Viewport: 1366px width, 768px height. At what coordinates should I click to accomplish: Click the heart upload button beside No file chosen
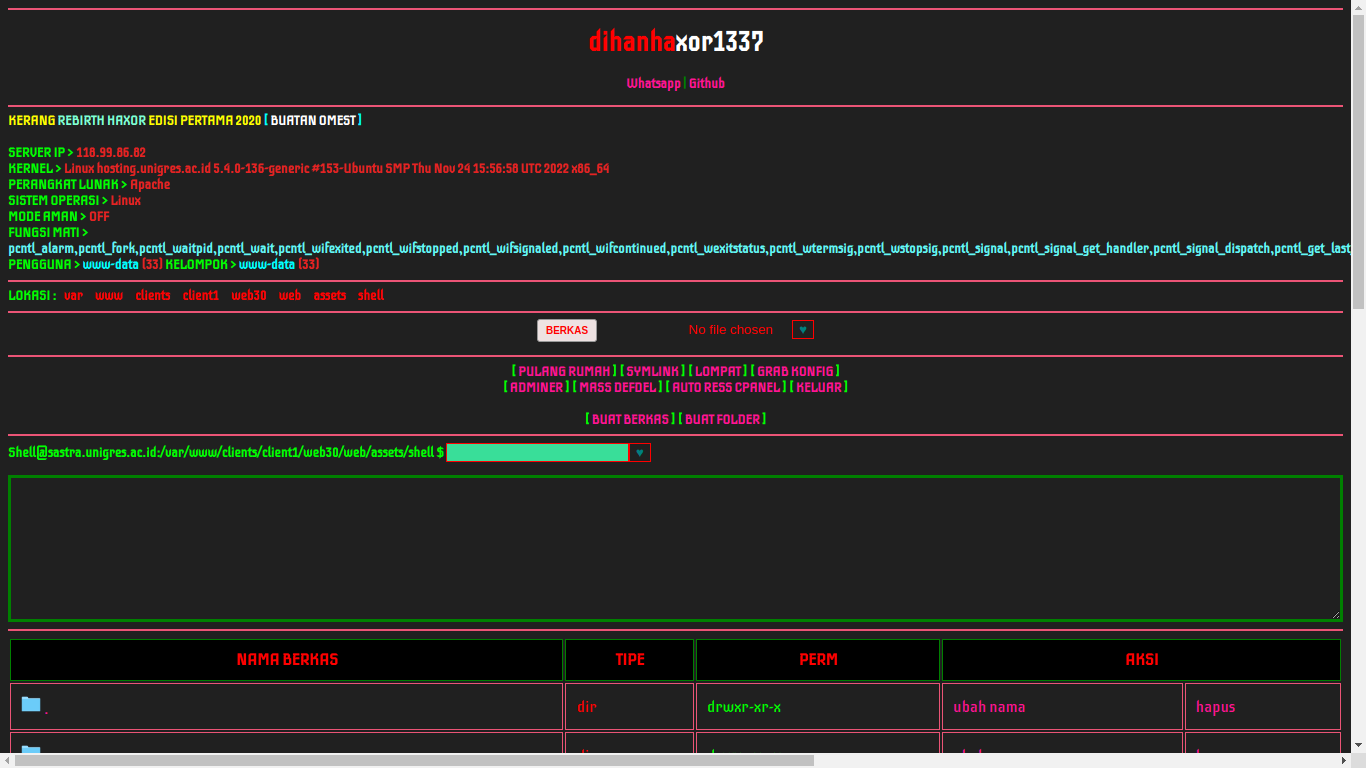tap(803, 330)
